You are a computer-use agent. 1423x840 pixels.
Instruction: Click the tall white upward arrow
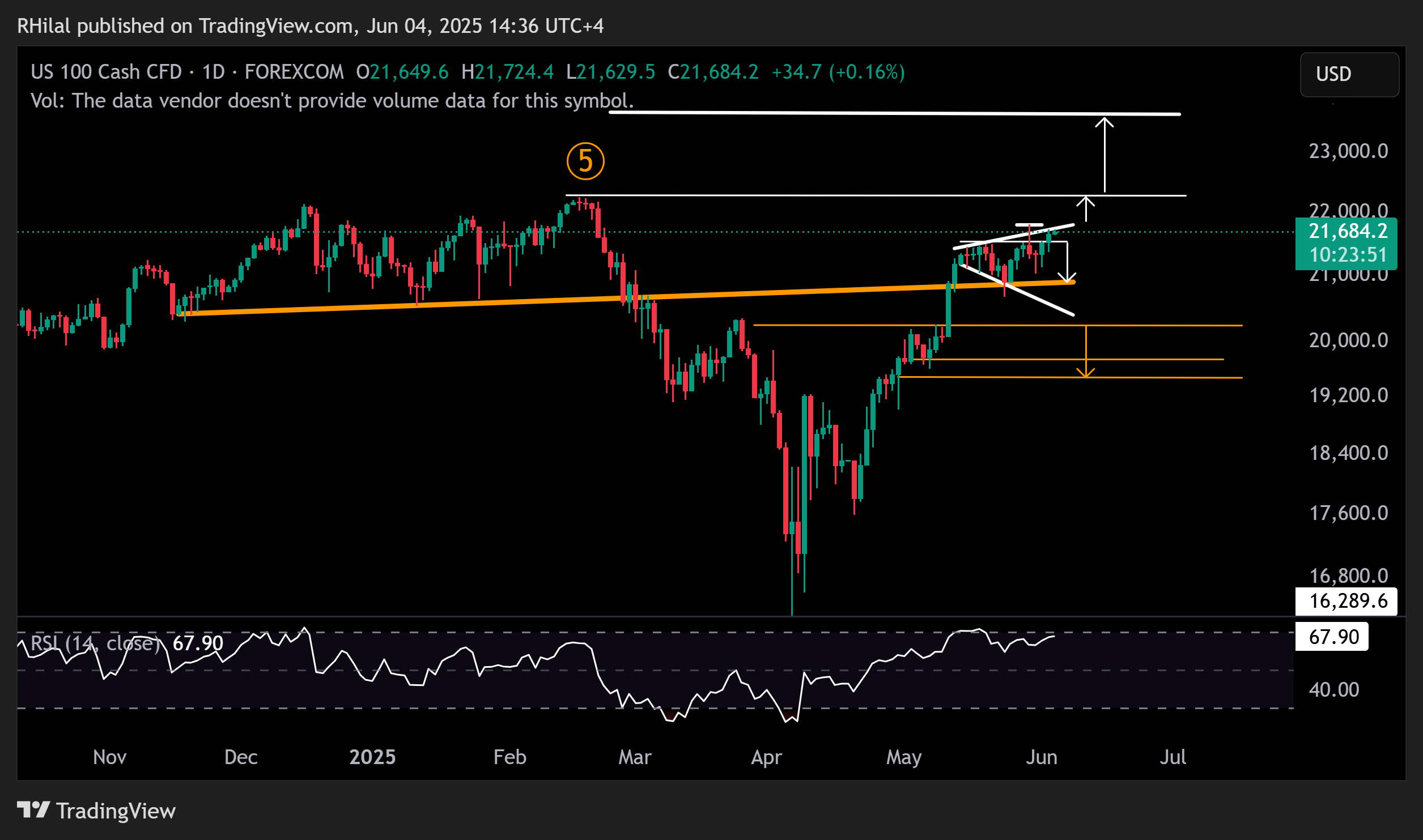click(1105, 154)
